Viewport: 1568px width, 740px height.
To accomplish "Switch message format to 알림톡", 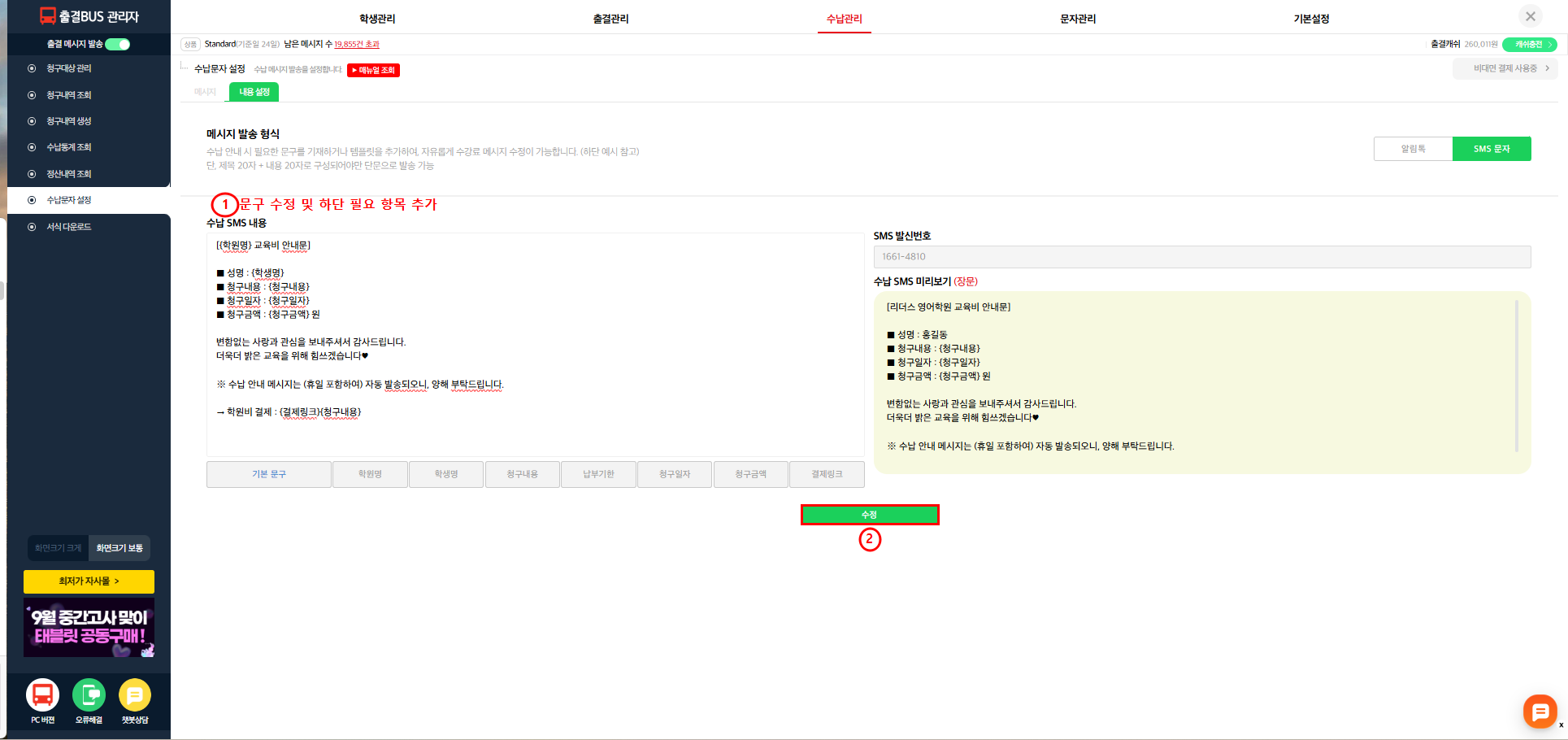I will pos(1413,149).
